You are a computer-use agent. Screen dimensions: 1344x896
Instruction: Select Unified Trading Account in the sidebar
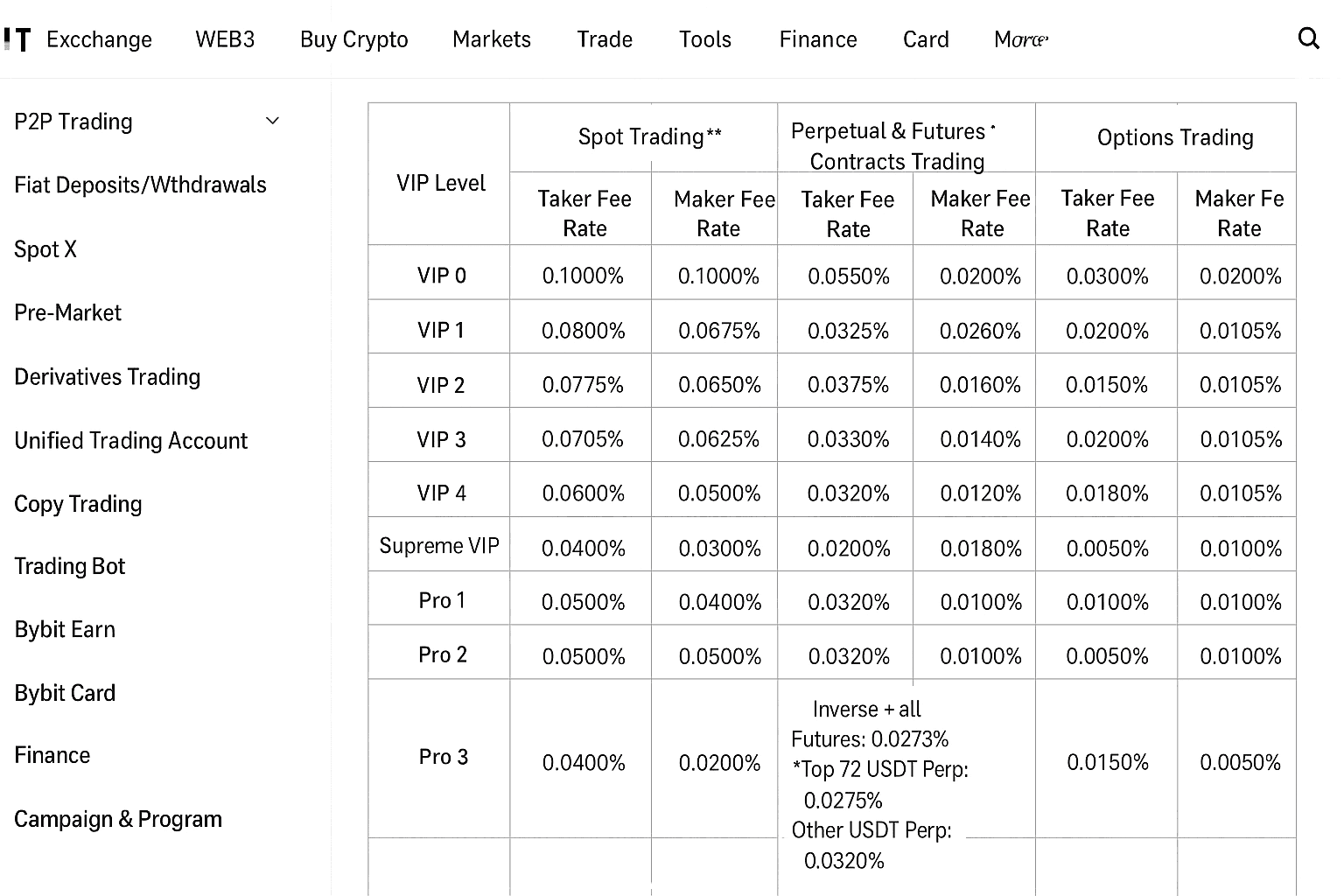tap(131, 441)
